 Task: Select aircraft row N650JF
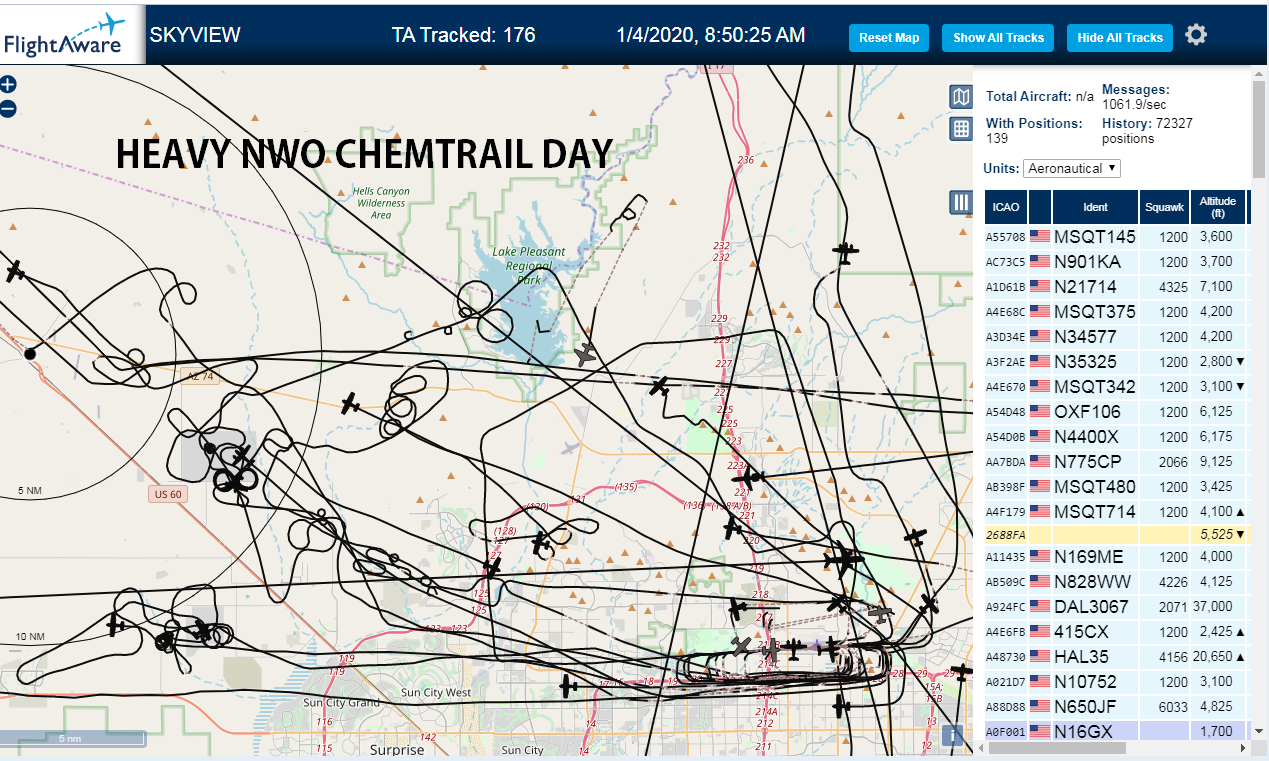click(1116, 707)
